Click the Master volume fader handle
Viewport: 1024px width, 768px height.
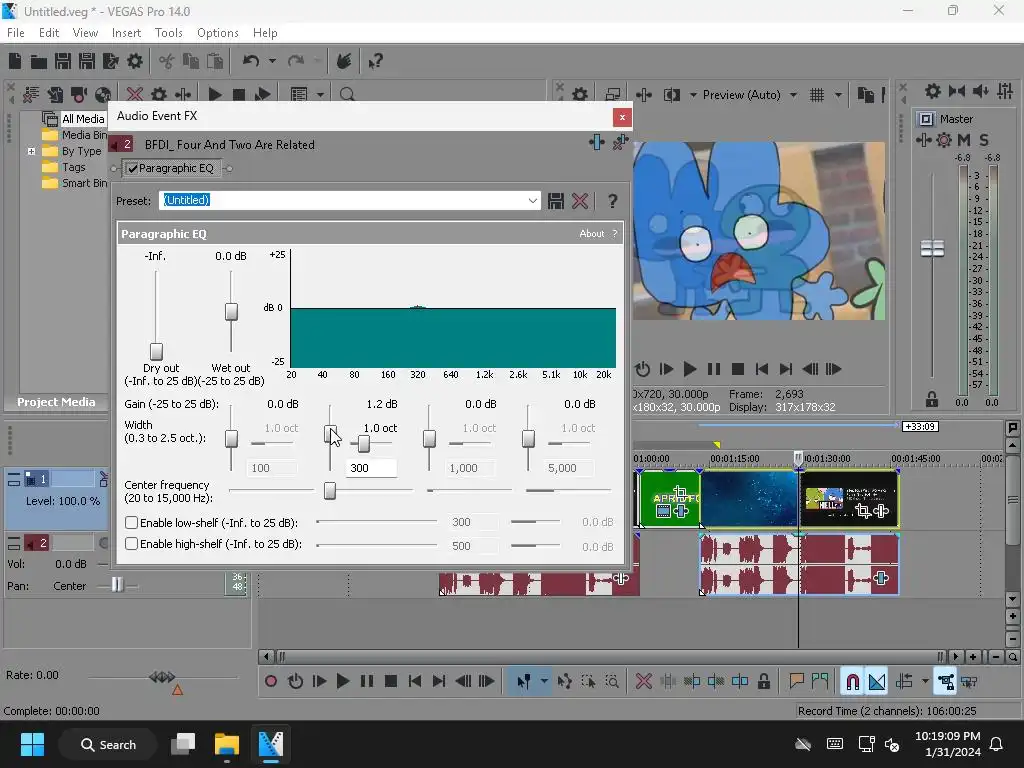tap(932, 248)
